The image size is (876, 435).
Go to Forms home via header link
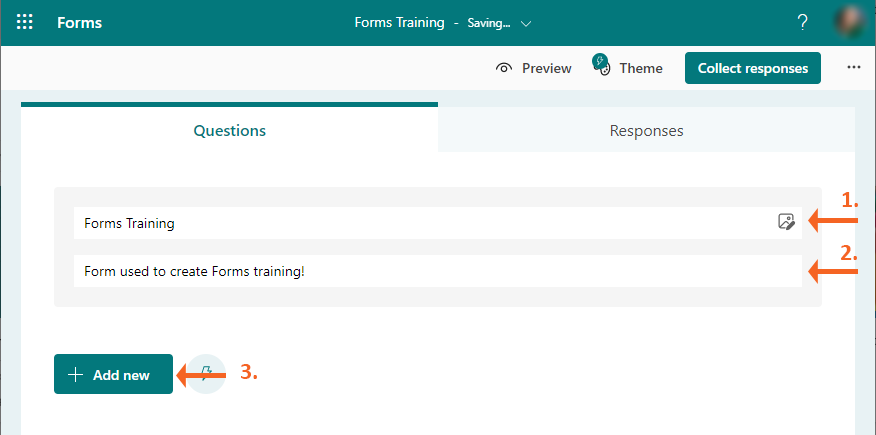(79, 22)
